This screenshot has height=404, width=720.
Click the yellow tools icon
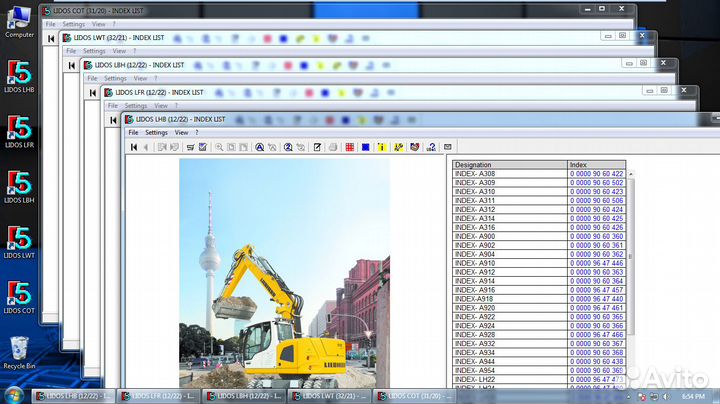[398, 147]
